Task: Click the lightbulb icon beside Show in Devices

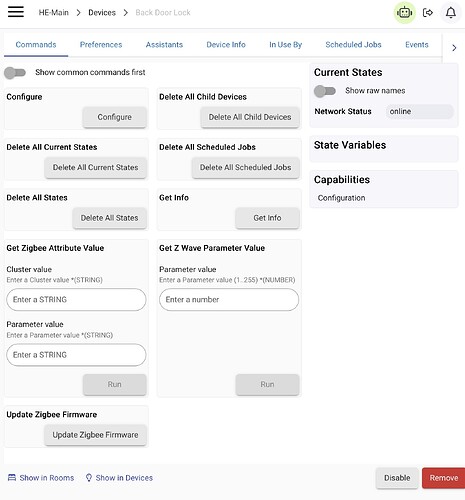Action: coord(89,478)
